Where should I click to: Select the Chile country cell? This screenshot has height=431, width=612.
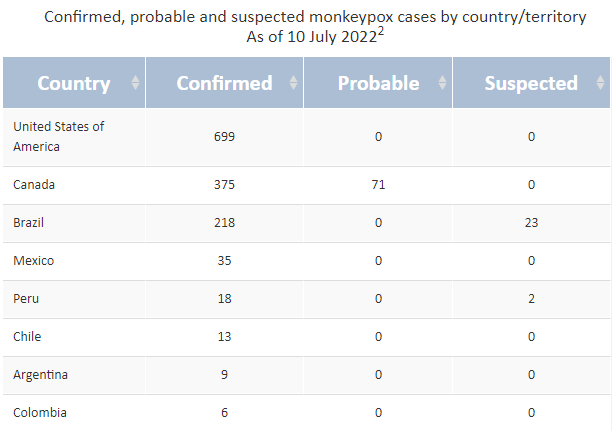tap(74, 337)
